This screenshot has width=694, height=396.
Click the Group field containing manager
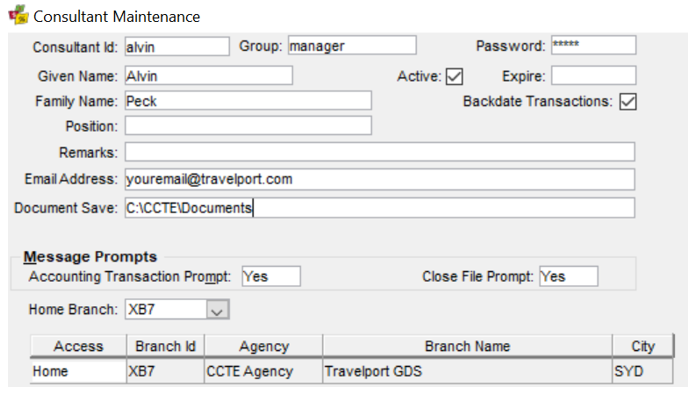click(352, 46)
